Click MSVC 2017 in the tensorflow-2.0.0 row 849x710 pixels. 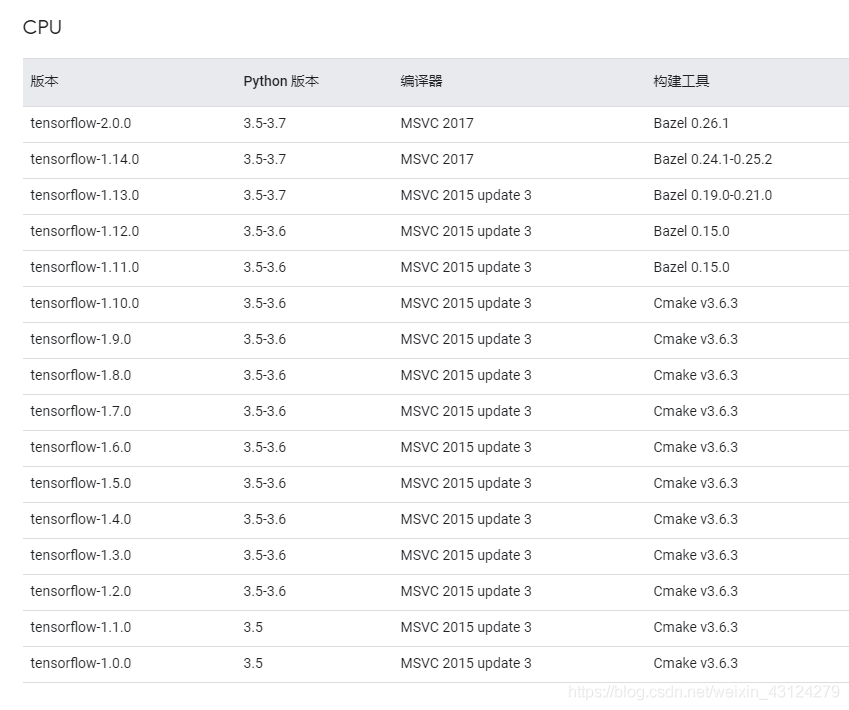pos(437,123)
